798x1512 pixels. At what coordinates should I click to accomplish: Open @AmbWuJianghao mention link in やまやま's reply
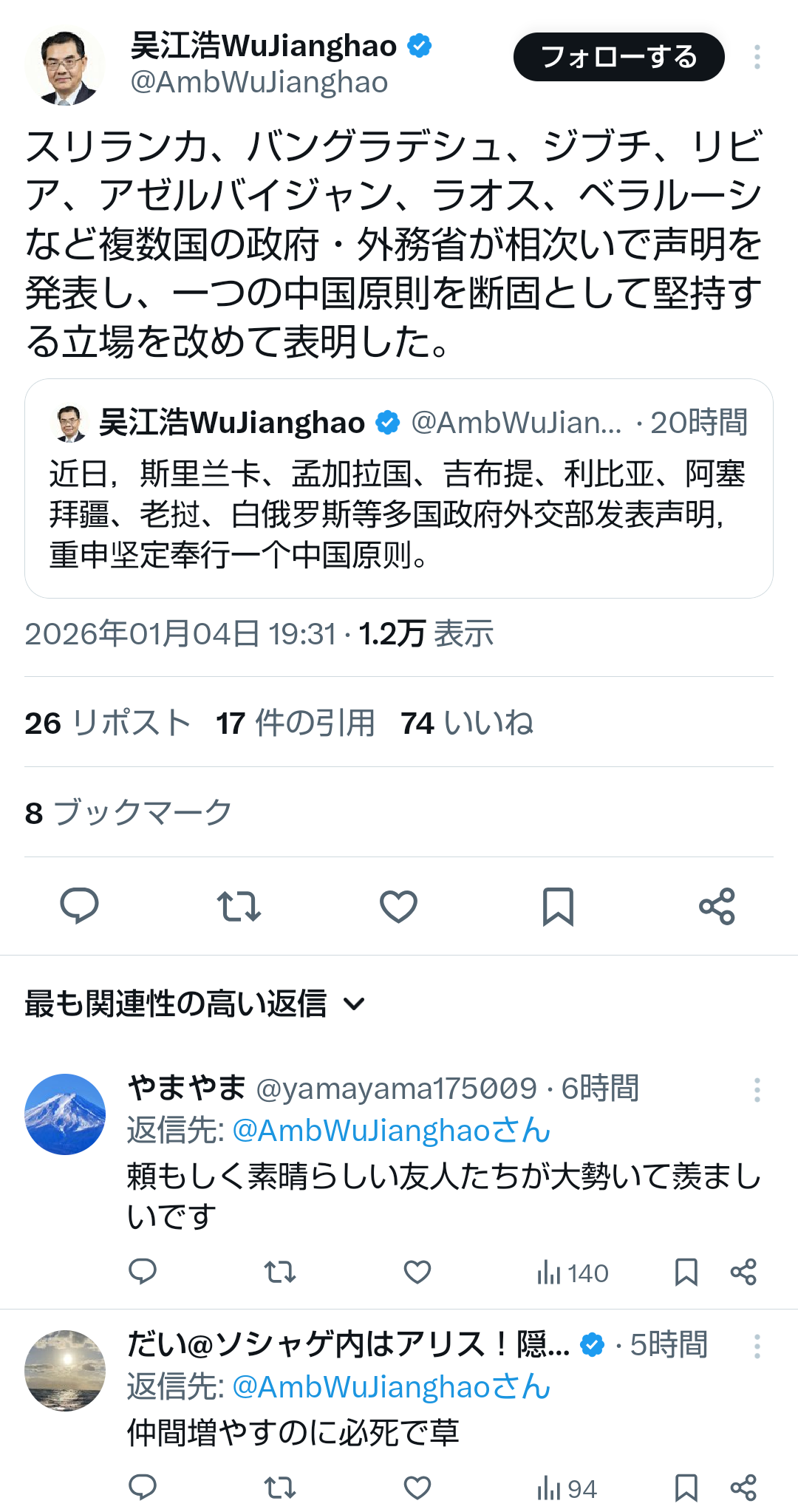(392, 1131)
